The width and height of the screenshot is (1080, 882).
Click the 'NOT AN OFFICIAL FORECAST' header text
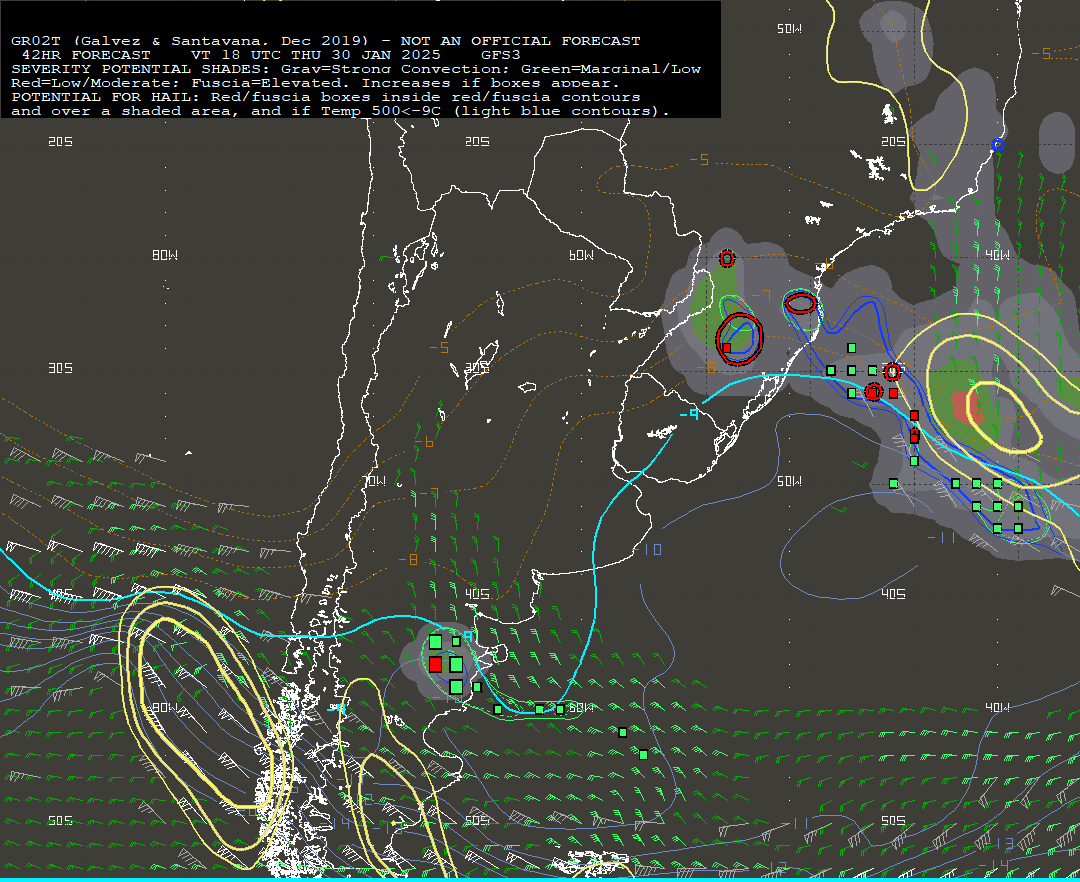point(520,41)
